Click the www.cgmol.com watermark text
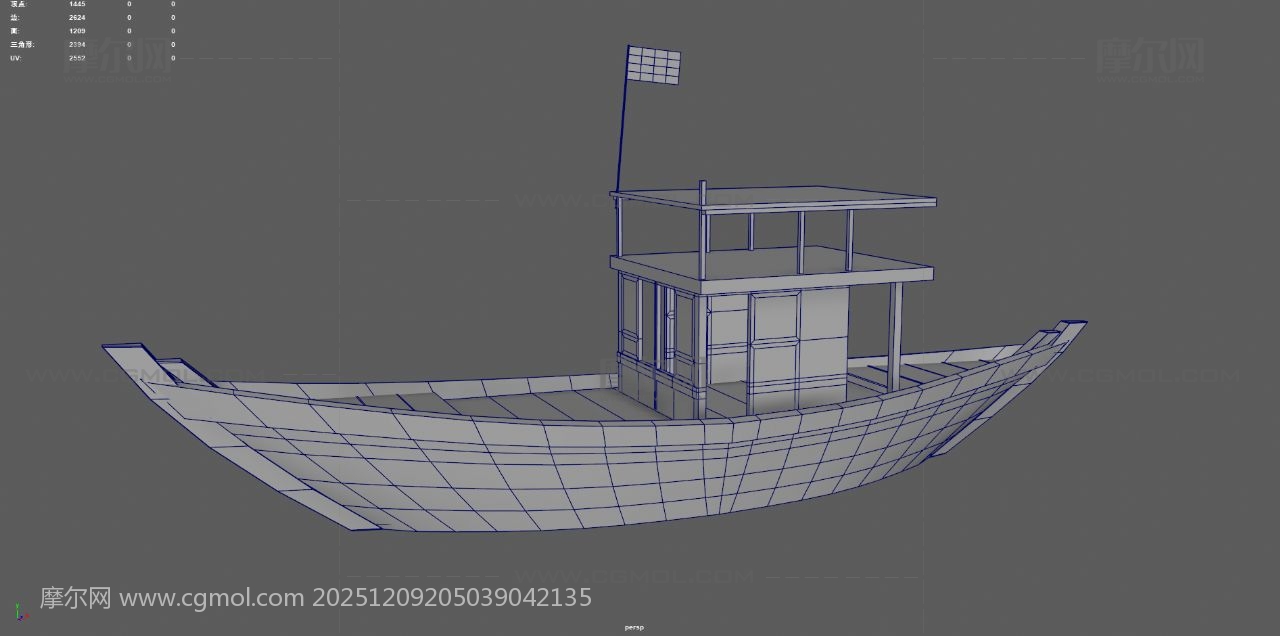This screenshot has width=1280, height=636. 211,598
